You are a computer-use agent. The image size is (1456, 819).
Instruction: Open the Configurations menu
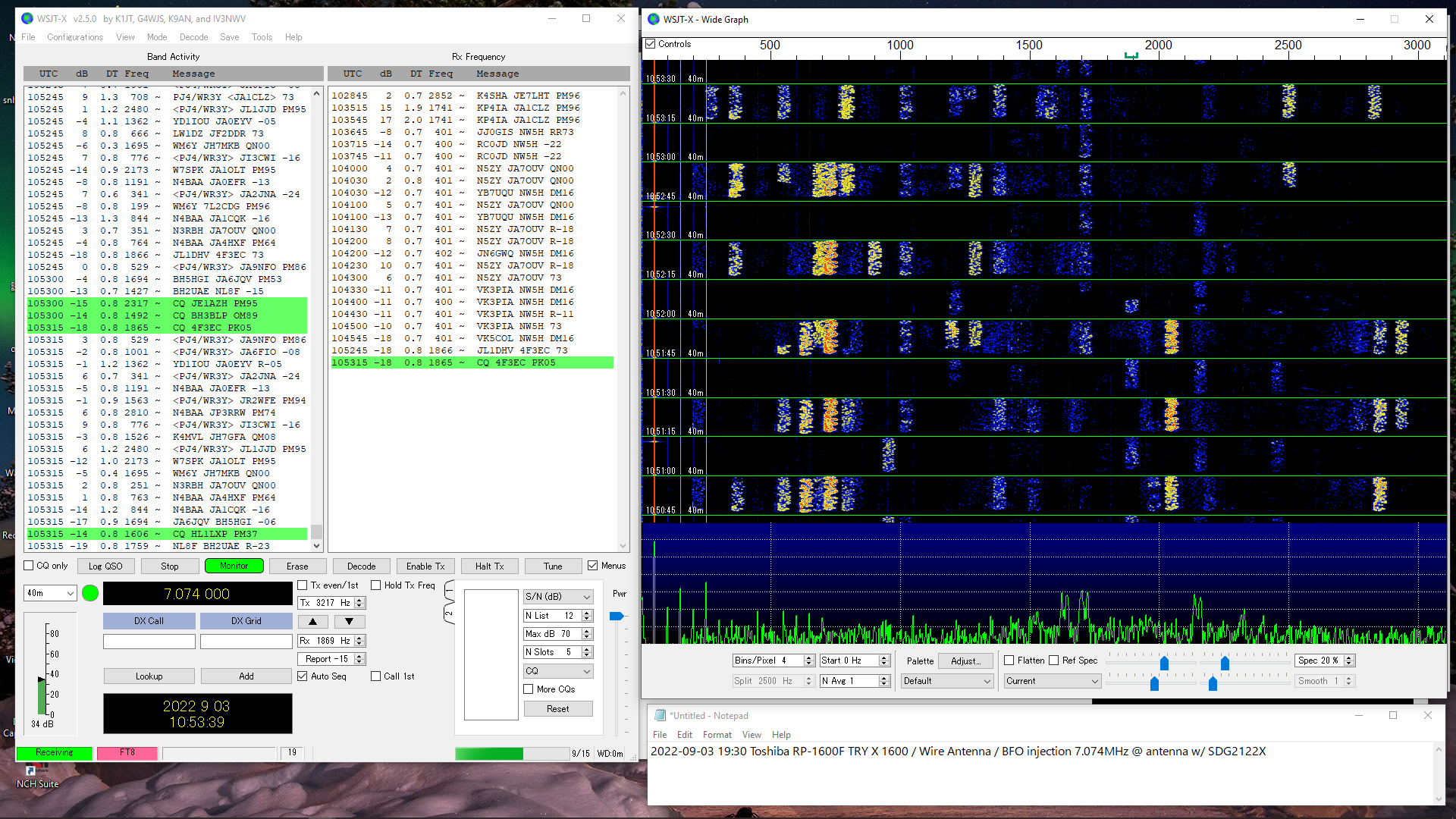(75, 37)
